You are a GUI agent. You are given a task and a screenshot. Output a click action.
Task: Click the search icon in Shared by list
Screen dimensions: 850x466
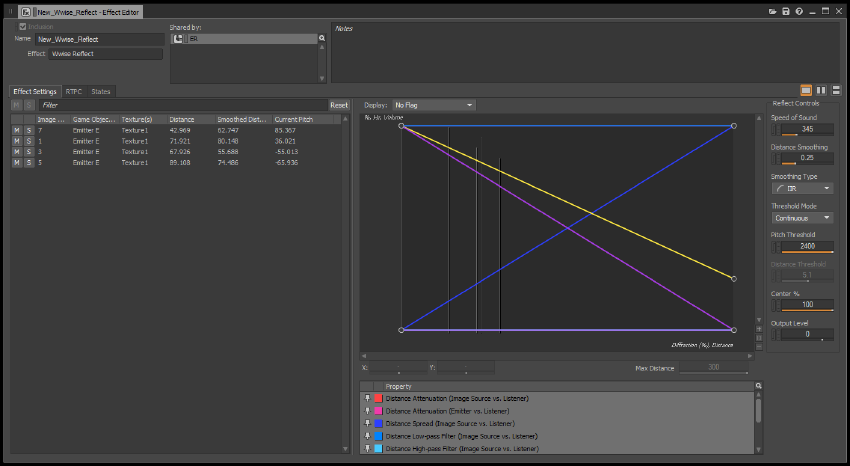click(x=322, y=38)
